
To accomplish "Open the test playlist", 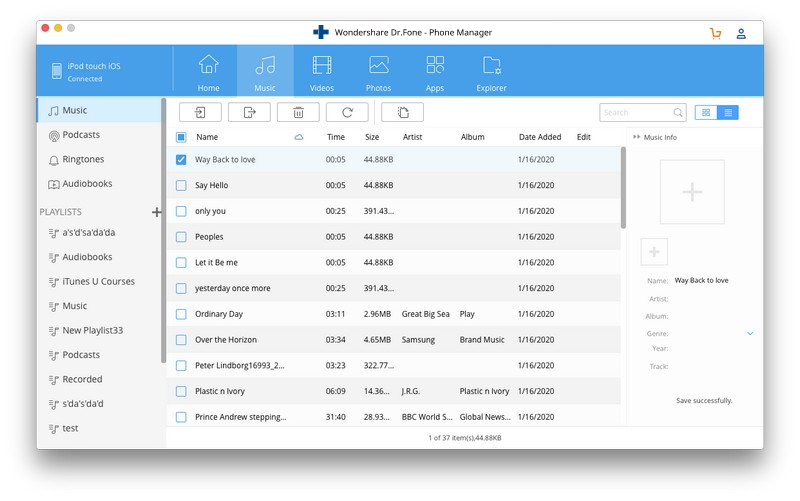I will pyautogui.click(x=99, y=429).
